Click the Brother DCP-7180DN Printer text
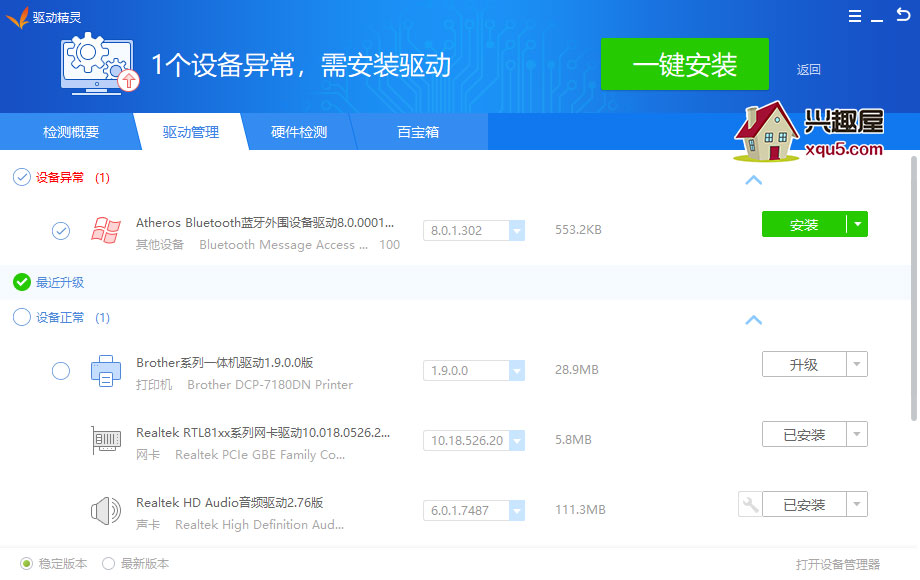920x580 pixels. click(270, 385)
